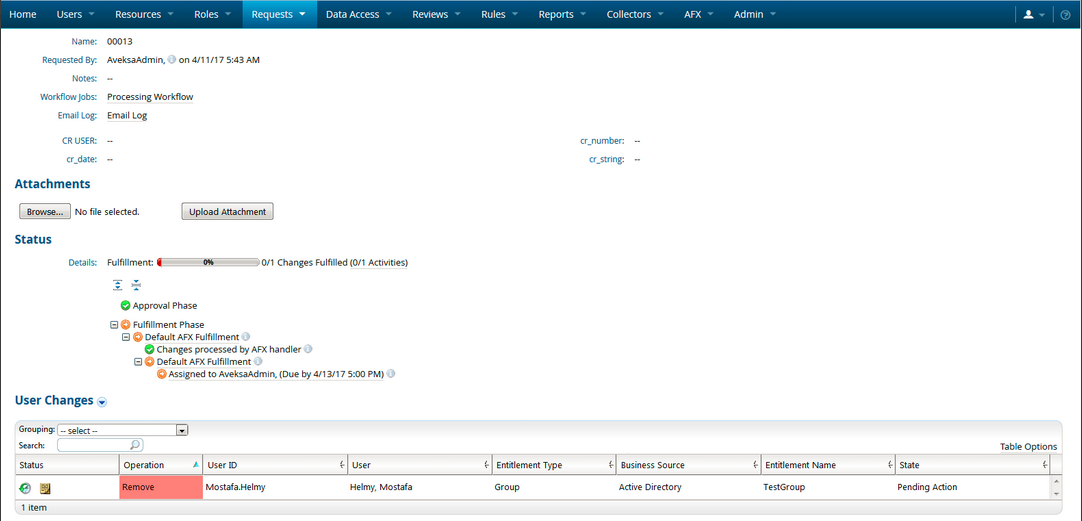Viewport: 1082px width, 521px height.
Task: Click Assigned to AveksaAdmin due date link
Action: pyautogui.click(x=276, y=374)
